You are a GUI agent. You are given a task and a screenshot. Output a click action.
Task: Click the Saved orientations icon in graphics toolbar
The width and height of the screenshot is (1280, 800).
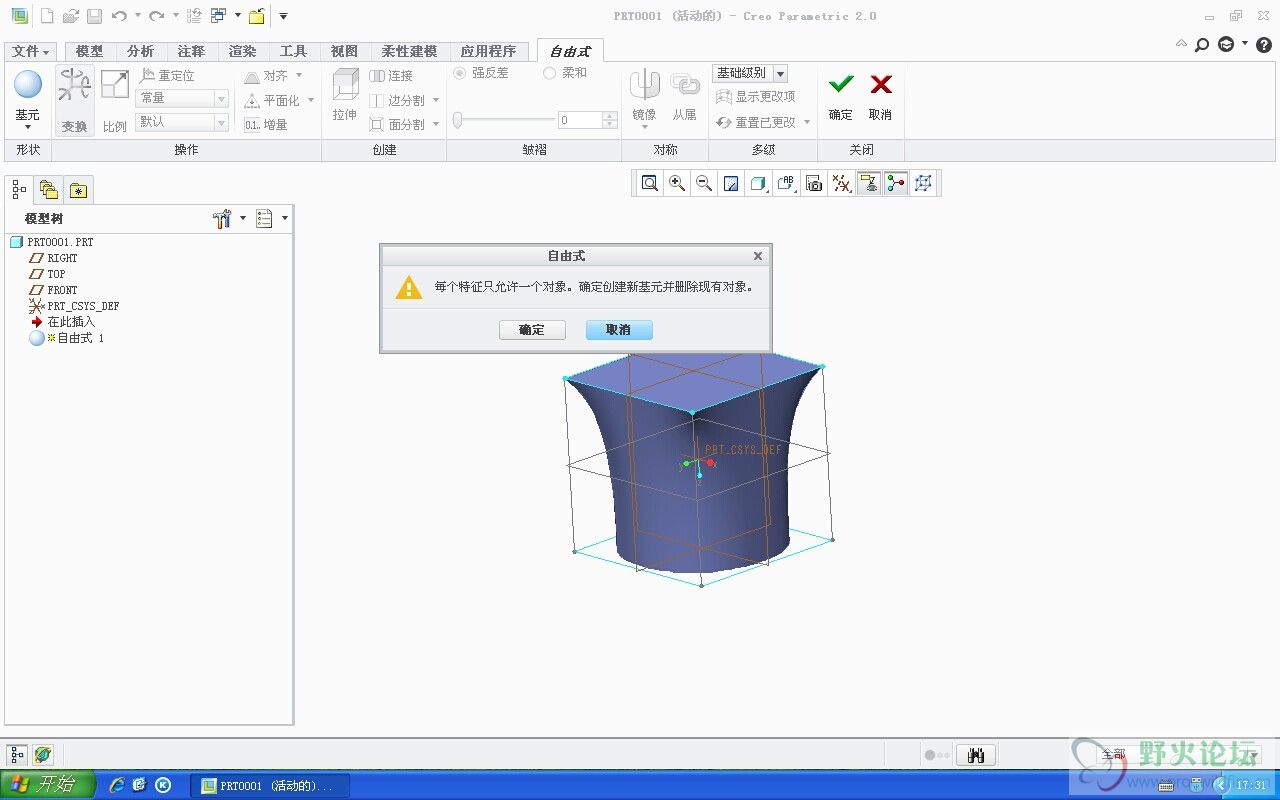[786, 183]
